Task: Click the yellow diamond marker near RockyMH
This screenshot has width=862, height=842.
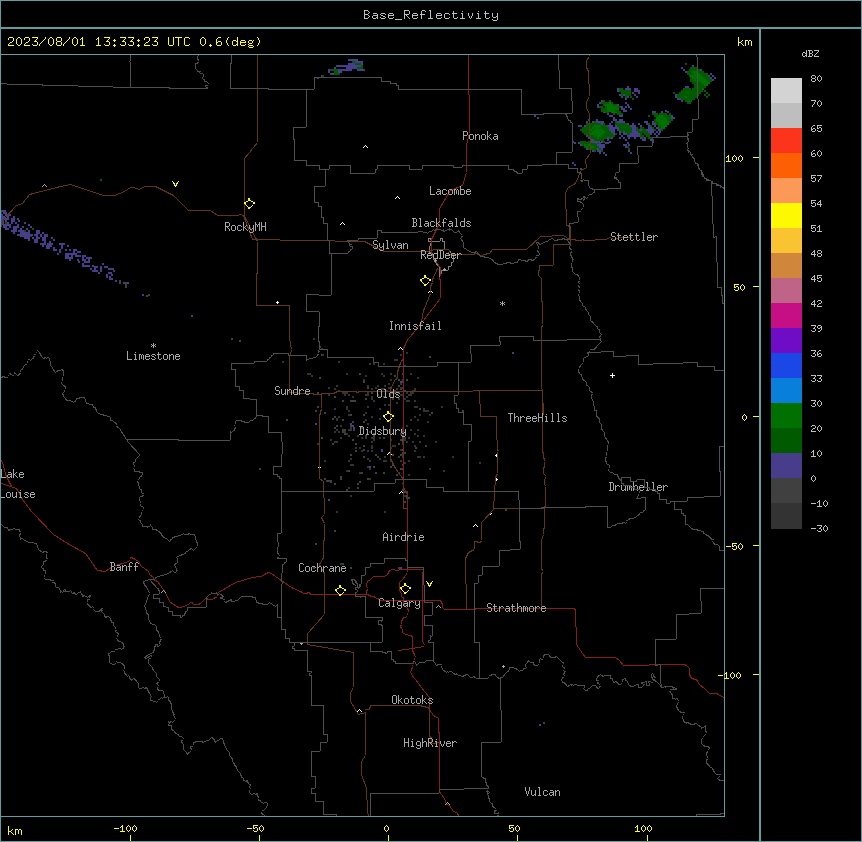Action: (249, 203)
